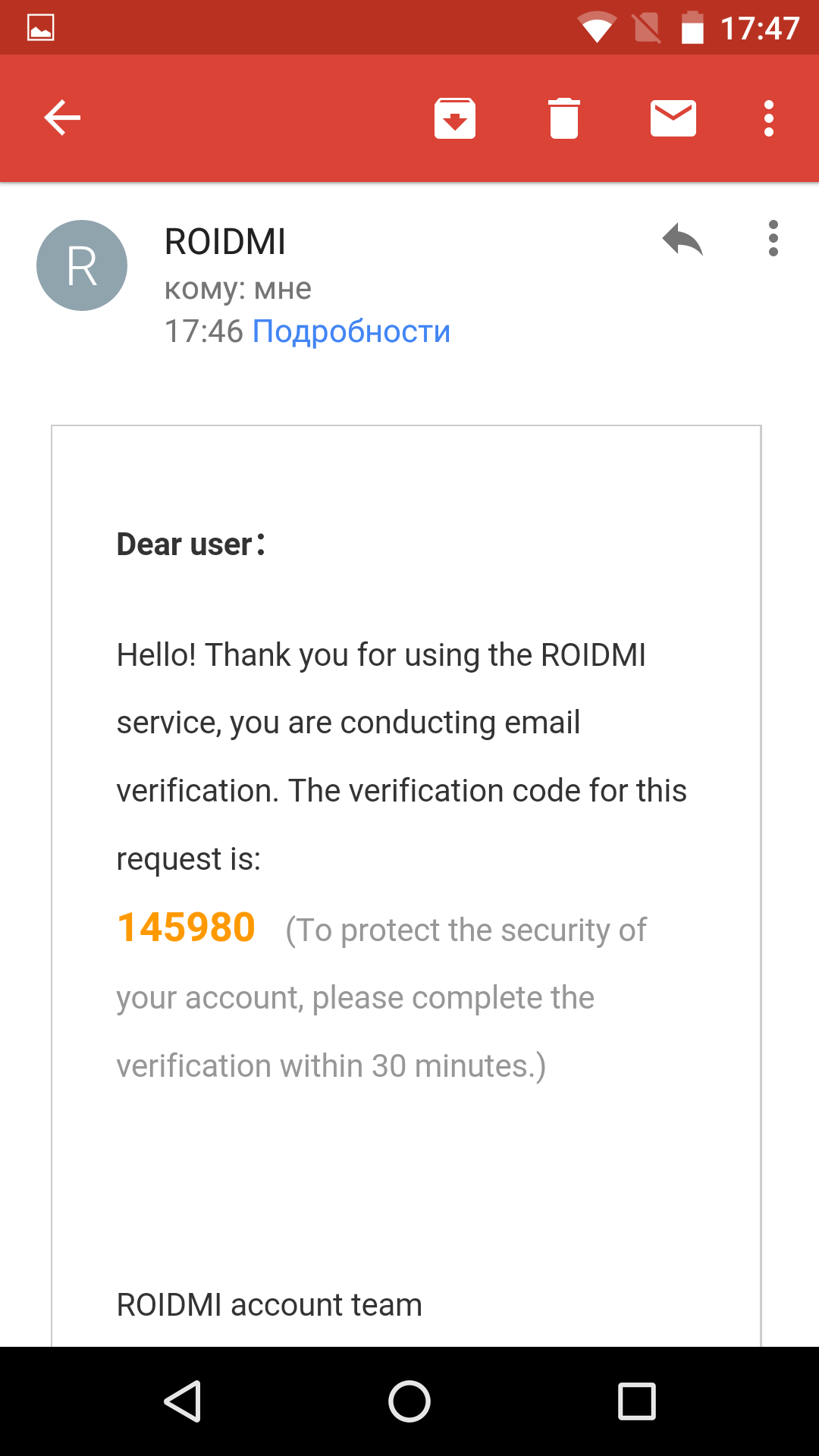Mark email as unread
819x1456 pixels.
click(x=673, y=118)
